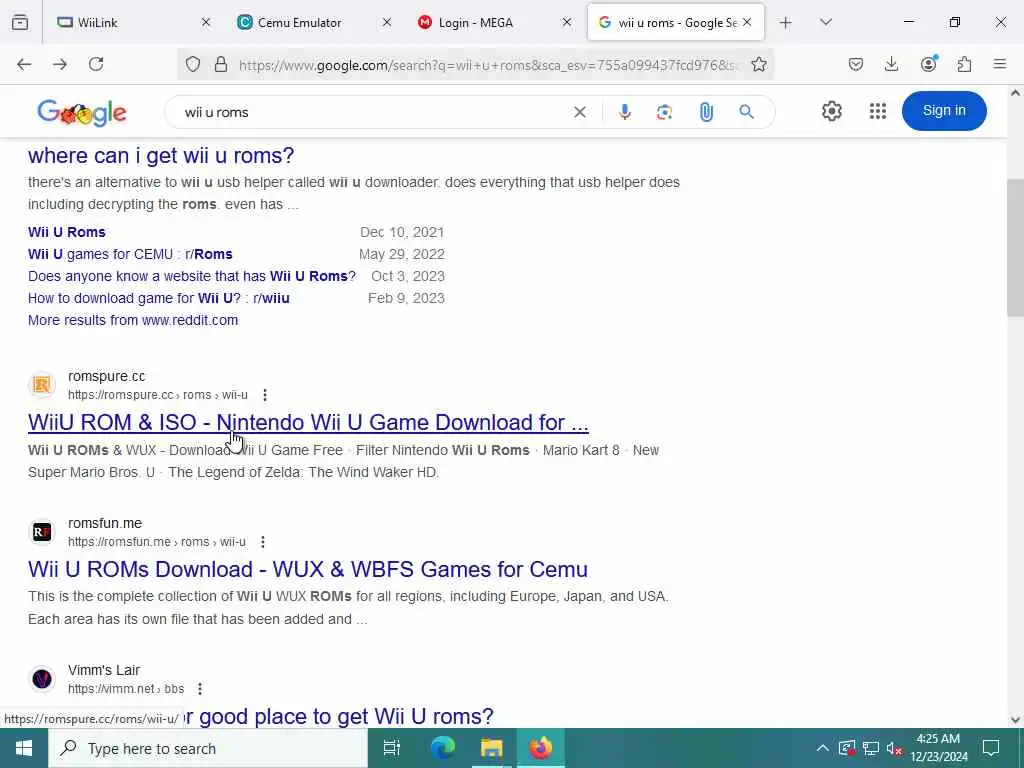The image size is (1024, 768).
Task: Open WiiU ROM & ISO romspure result
Action: pos(308,423)
